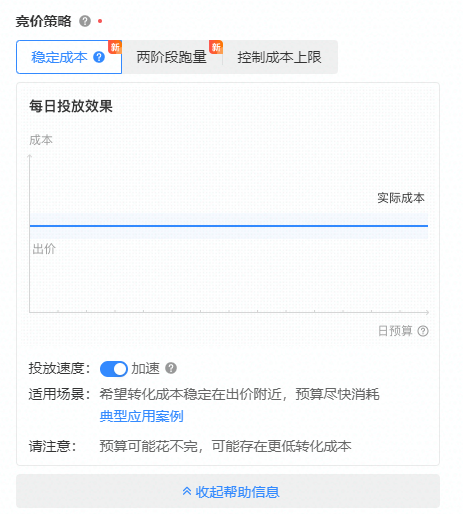Switch to 两阶段跑量 strategy tab
463x514 pixels.
(x=172, y=57)
